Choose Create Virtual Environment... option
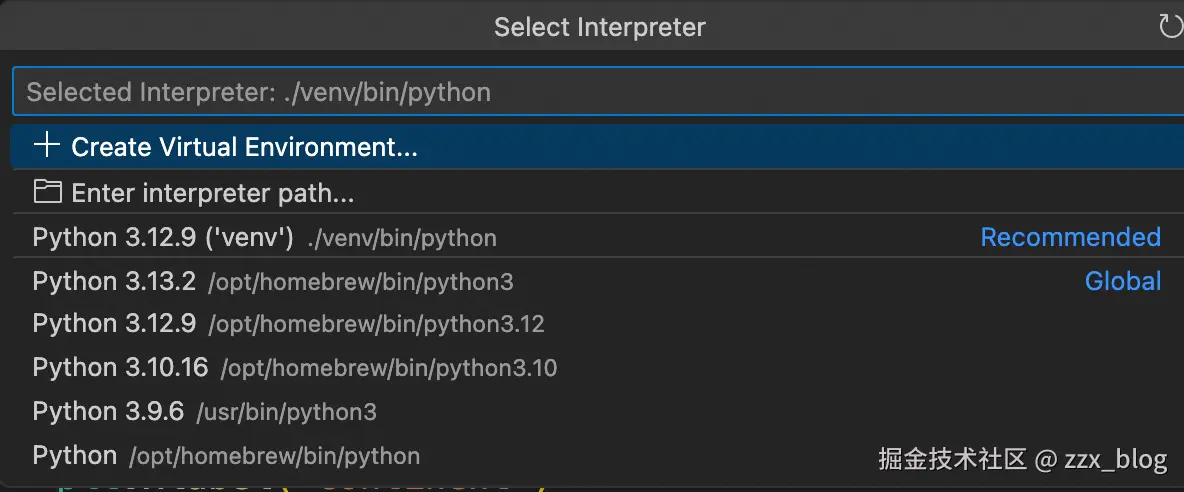The image size is (1184, 492). [x=244, y=148]
